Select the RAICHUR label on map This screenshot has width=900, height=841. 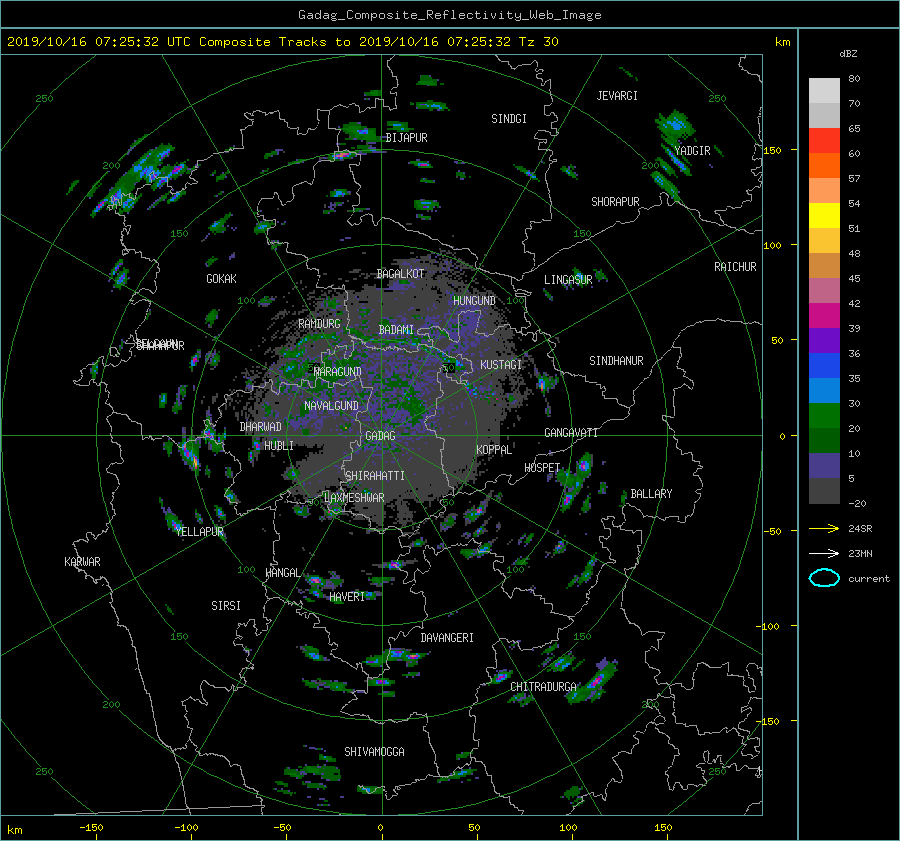pyautogui.click(x=735, y=267)
